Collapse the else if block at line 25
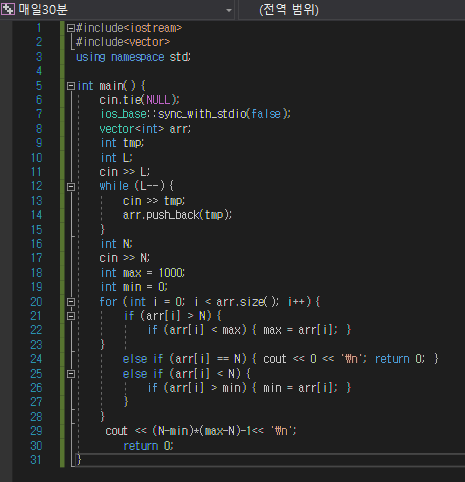 coord(70,374)
